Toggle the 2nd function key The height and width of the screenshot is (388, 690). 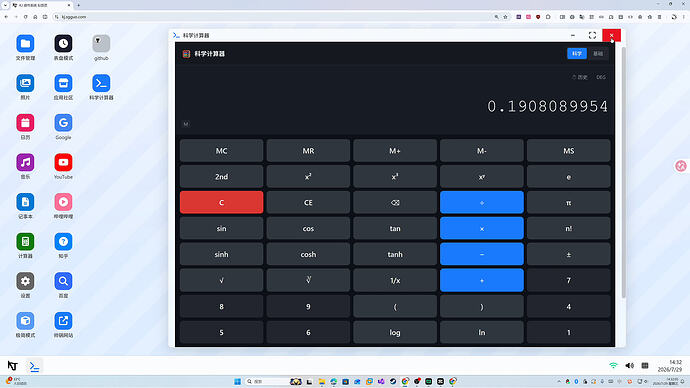click(221, 176)
